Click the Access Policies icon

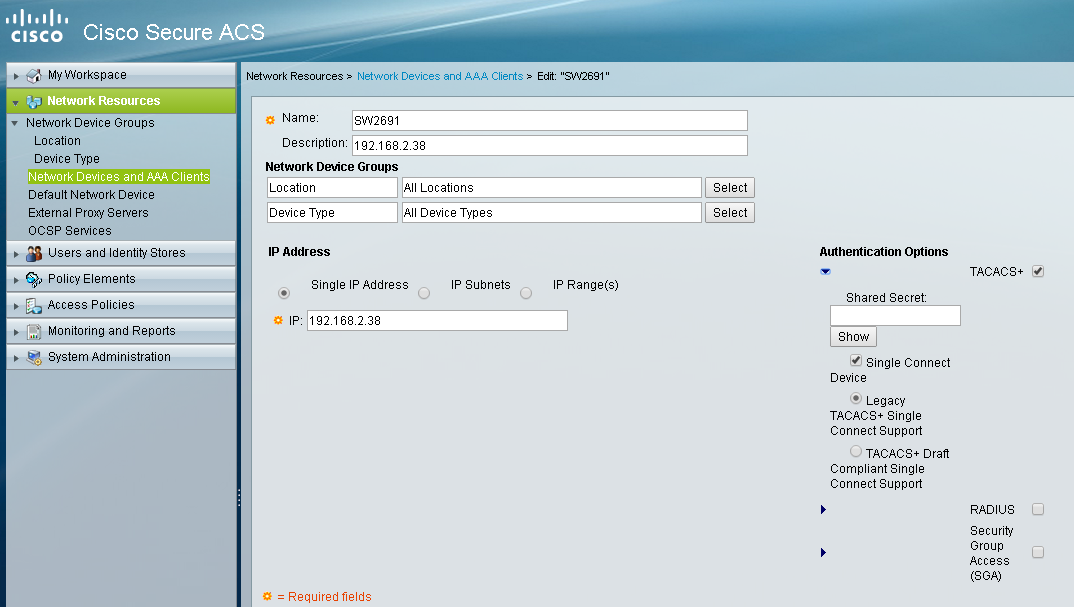click(x=34, y=306)
